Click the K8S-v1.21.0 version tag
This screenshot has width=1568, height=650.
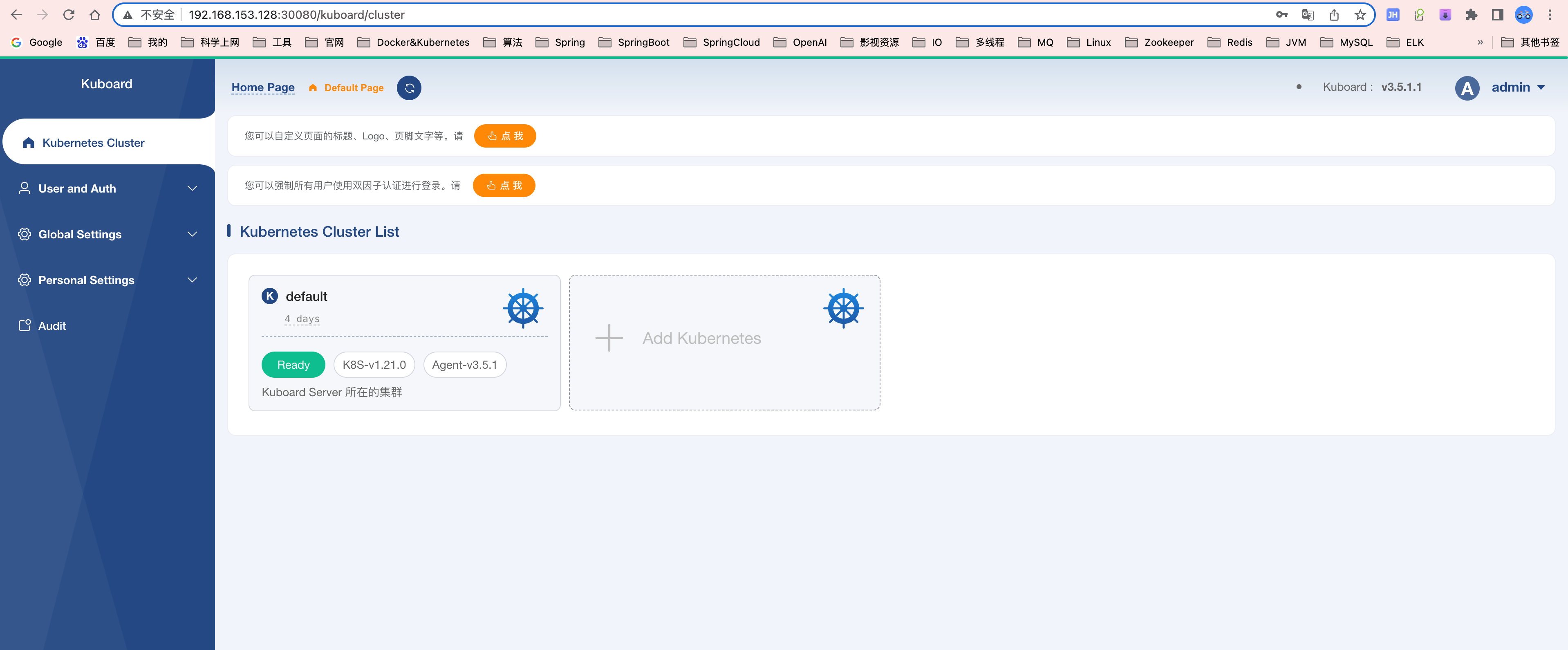[374, 365]
